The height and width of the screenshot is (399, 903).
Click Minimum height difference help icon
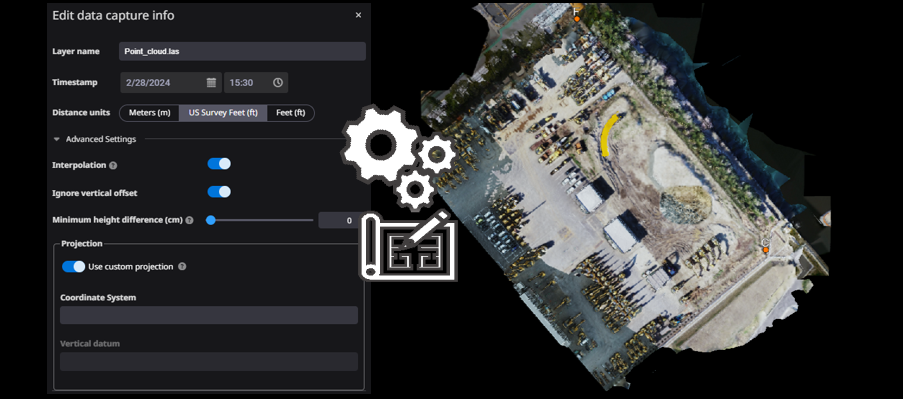(x=189, y=220)
